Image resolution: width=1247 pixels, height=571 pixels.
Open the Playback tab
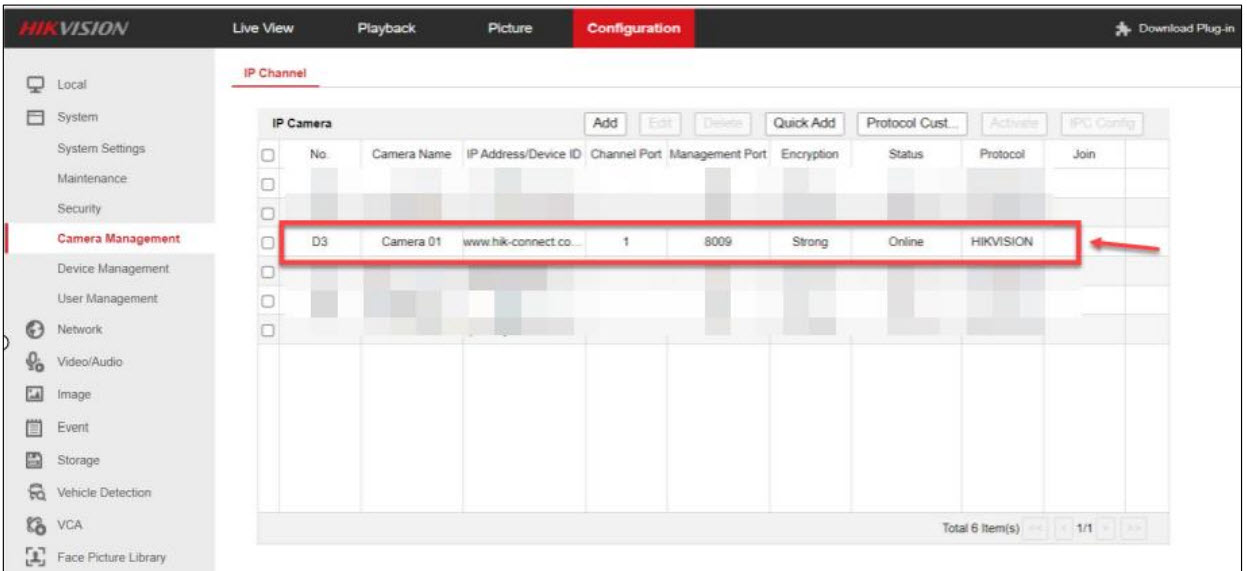(x=386, y=28)
